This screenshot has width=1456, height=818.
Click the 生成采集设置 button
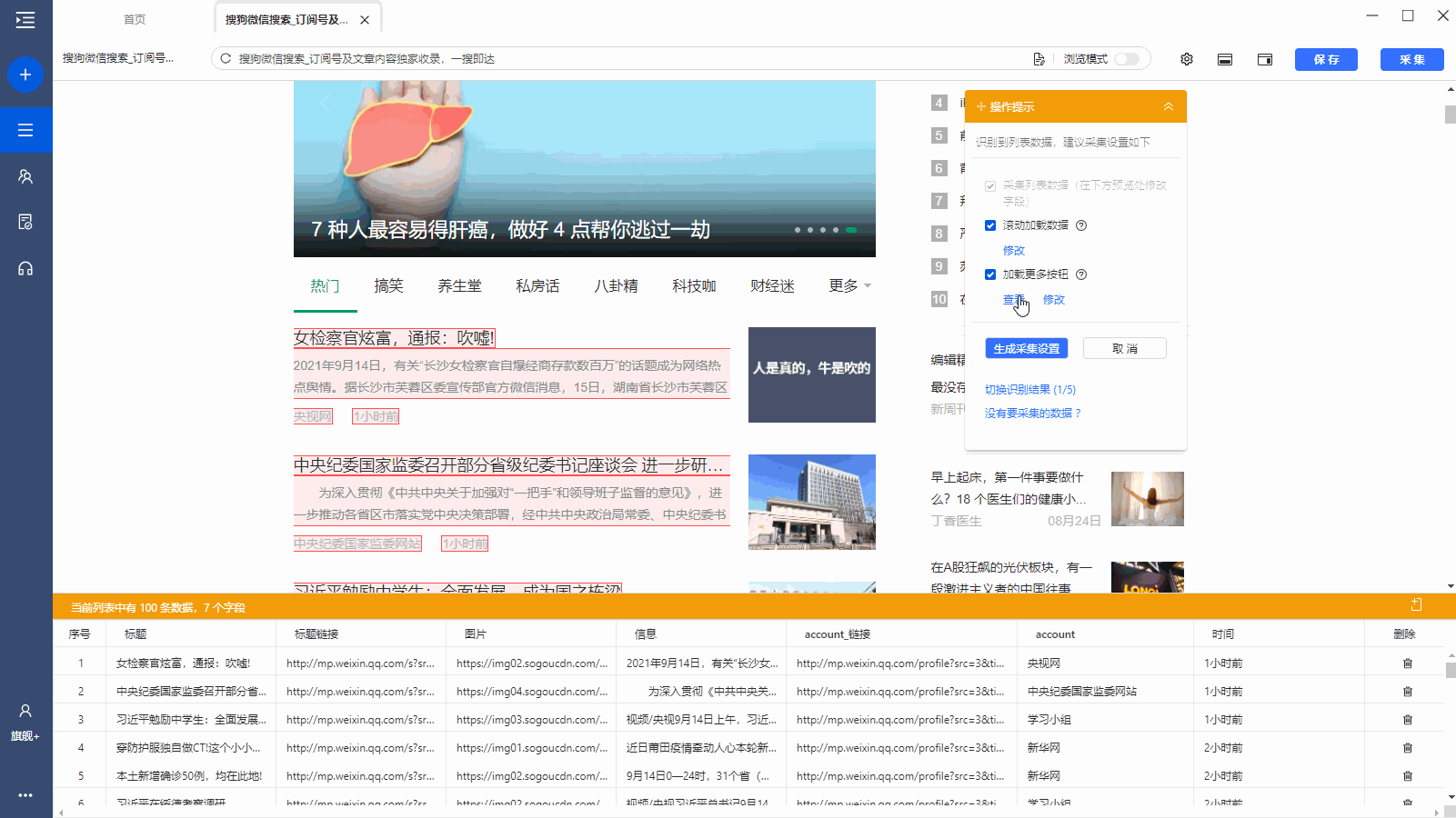point(1026,349)
